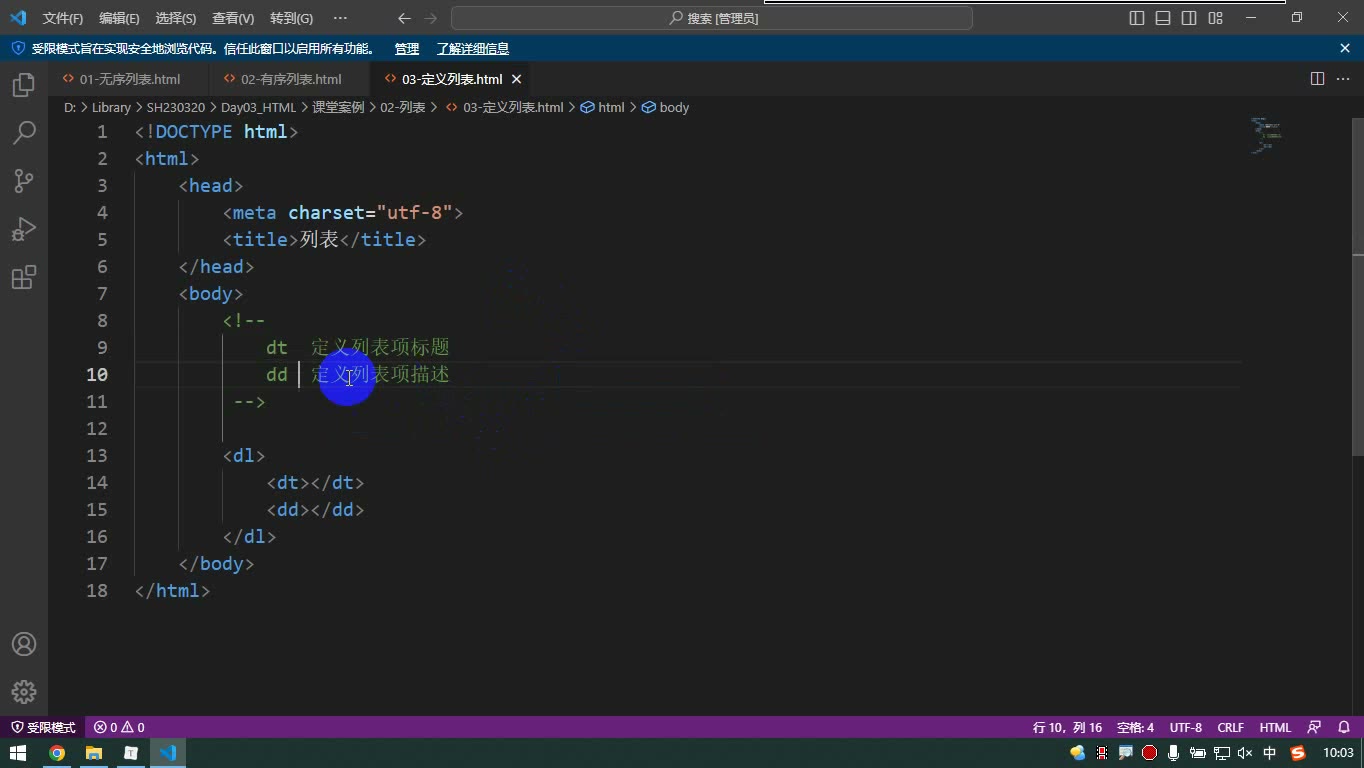Viewport: 1364px width, 768px height.
Task: Open the Explorer view in activity bar
Action: pos(24,85)
